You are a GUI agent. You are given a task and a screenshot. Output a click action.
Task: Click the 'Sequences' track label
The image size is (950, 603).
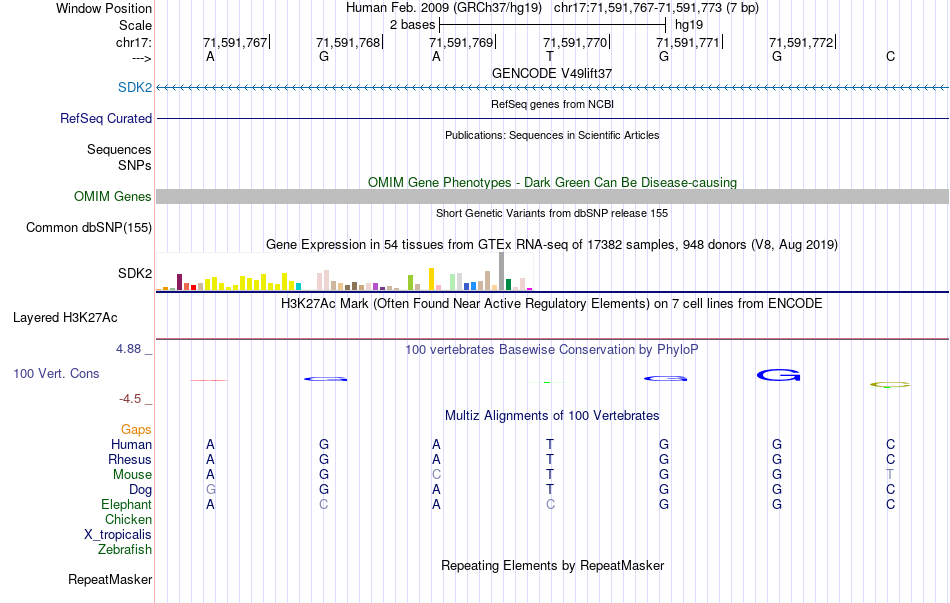pyautogui.click(x=119, y=149)
